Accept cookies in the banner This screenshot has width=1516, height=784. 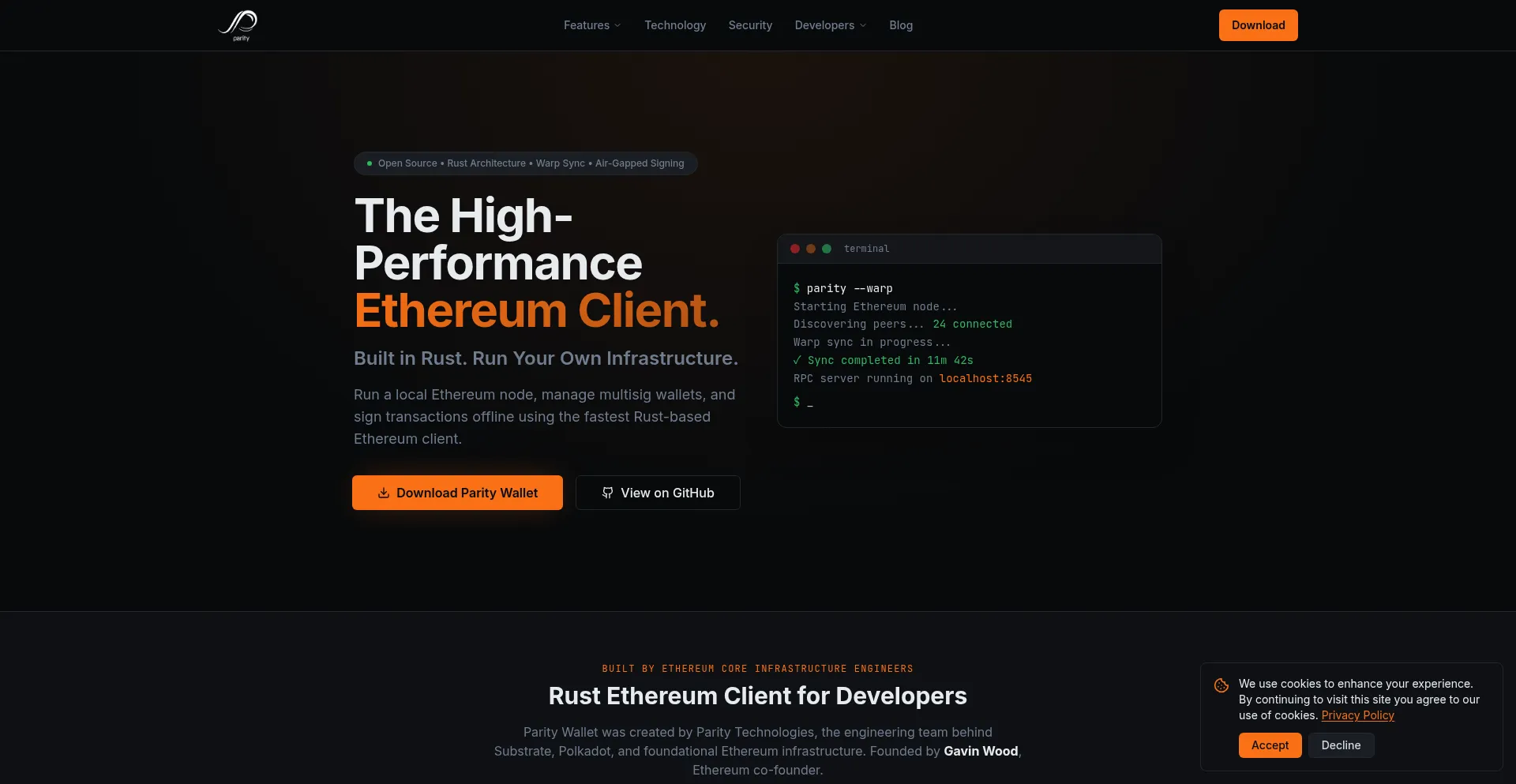coord(1270,745)
